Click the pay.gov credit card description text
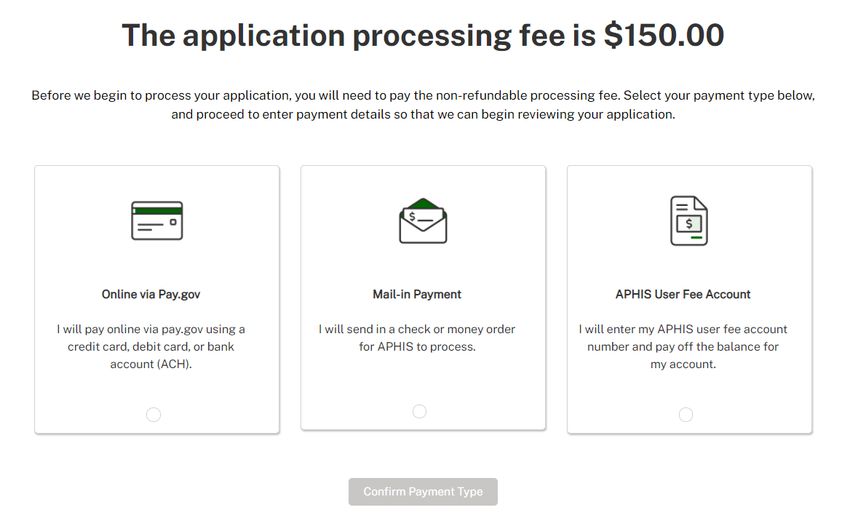The width and height of the screenshot is (850, 518). coord(151,346)
